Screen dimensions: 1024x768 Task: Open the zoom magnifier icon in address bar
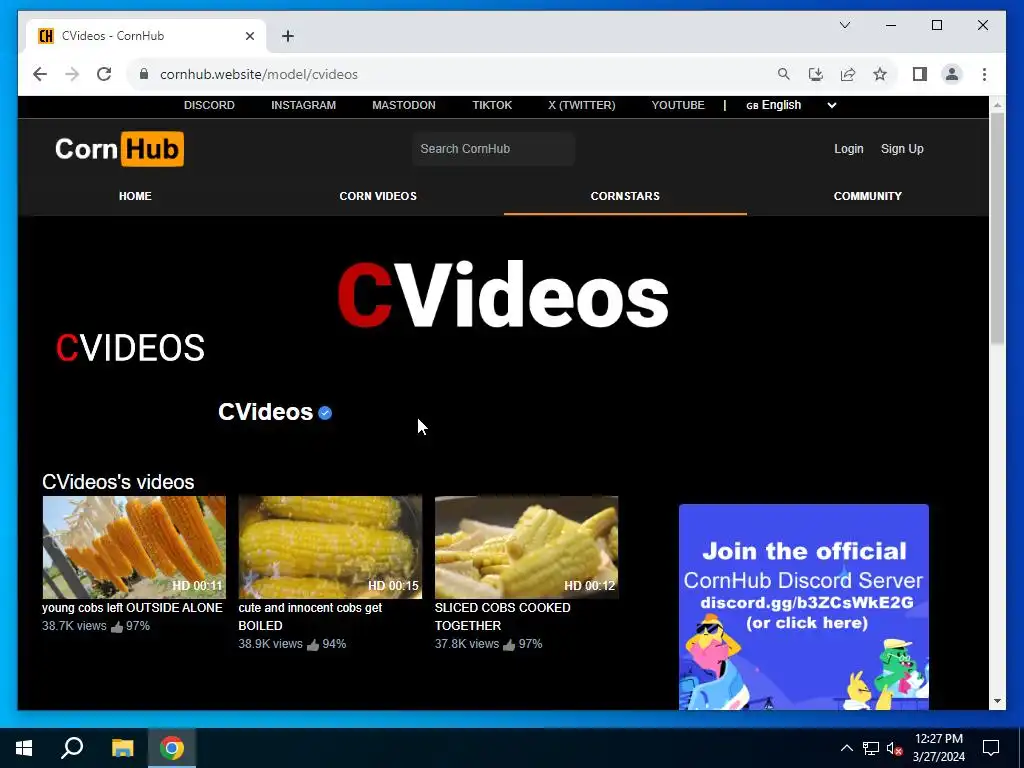click(x=784, y=74)
